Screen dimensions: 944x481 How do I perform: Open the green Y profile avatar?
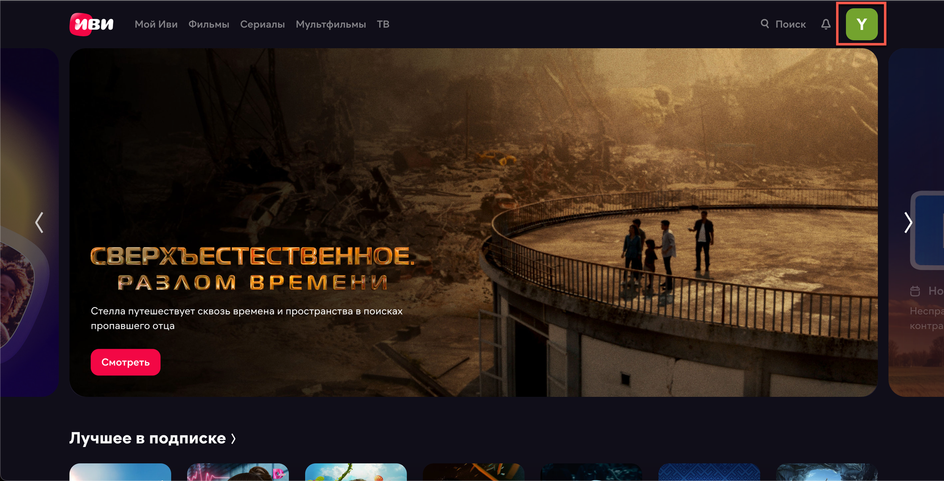tap(862, 24)
